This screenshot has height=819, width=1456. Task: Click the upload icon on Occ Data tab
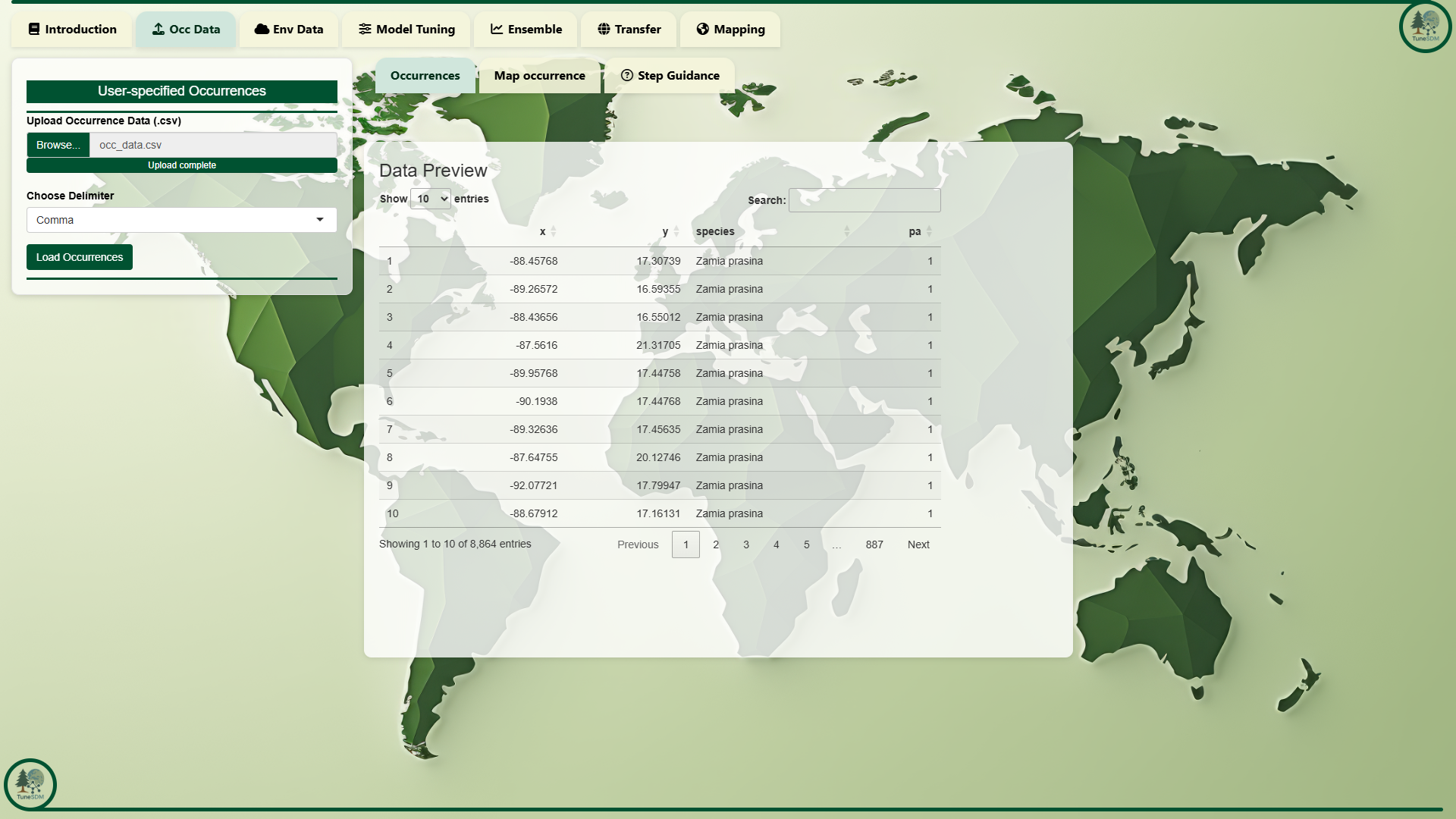click(158, 30)
